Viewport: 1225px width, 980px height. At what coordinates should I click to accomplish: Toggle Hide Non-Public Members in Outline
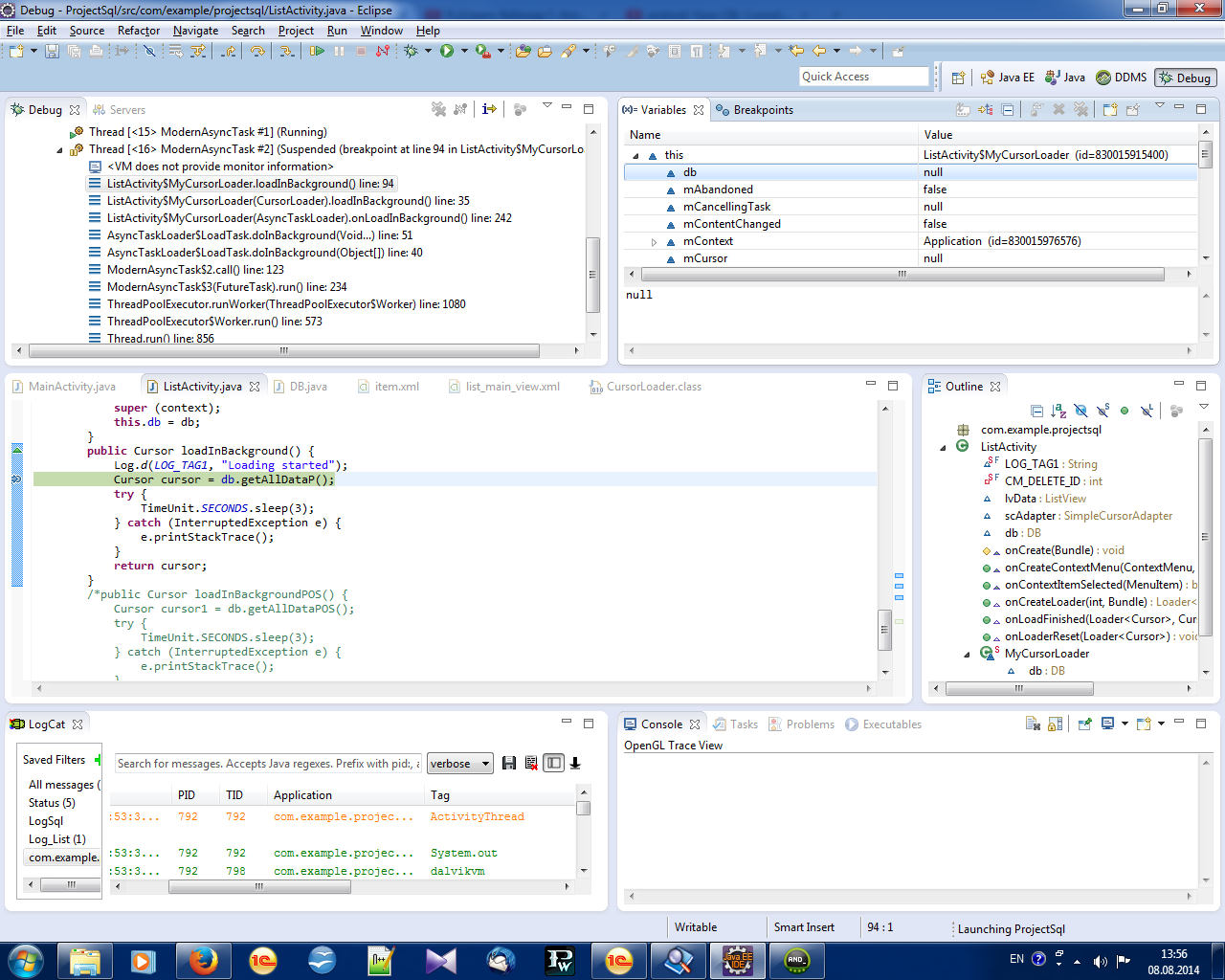pyautogui.click(x=1125, y=411)
